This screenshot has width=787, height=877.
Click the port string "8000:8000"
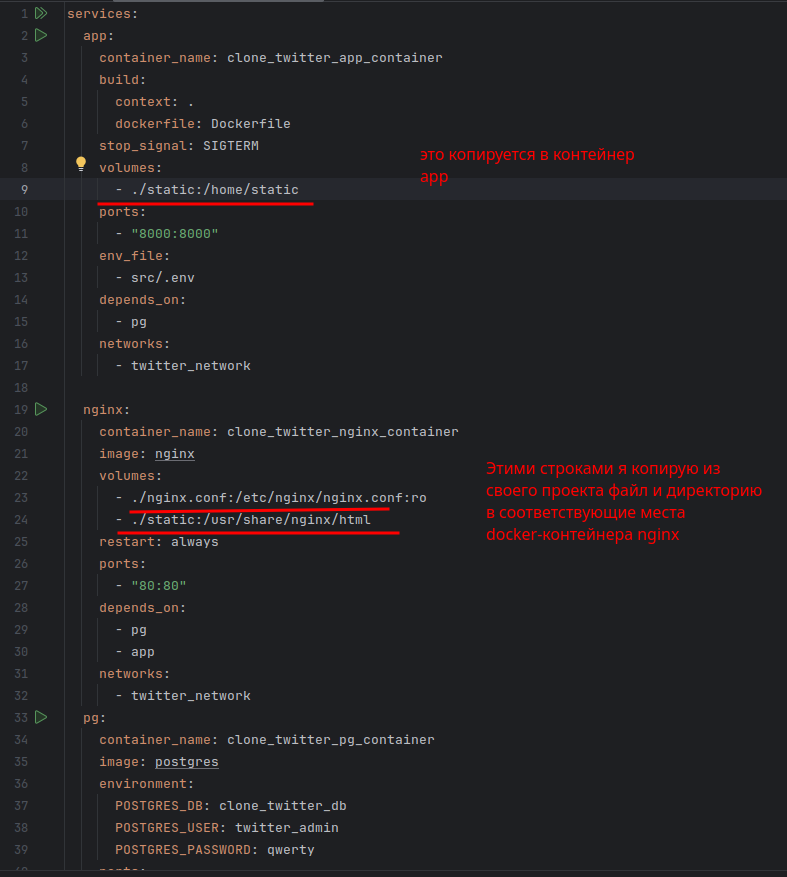coord(175,234)
